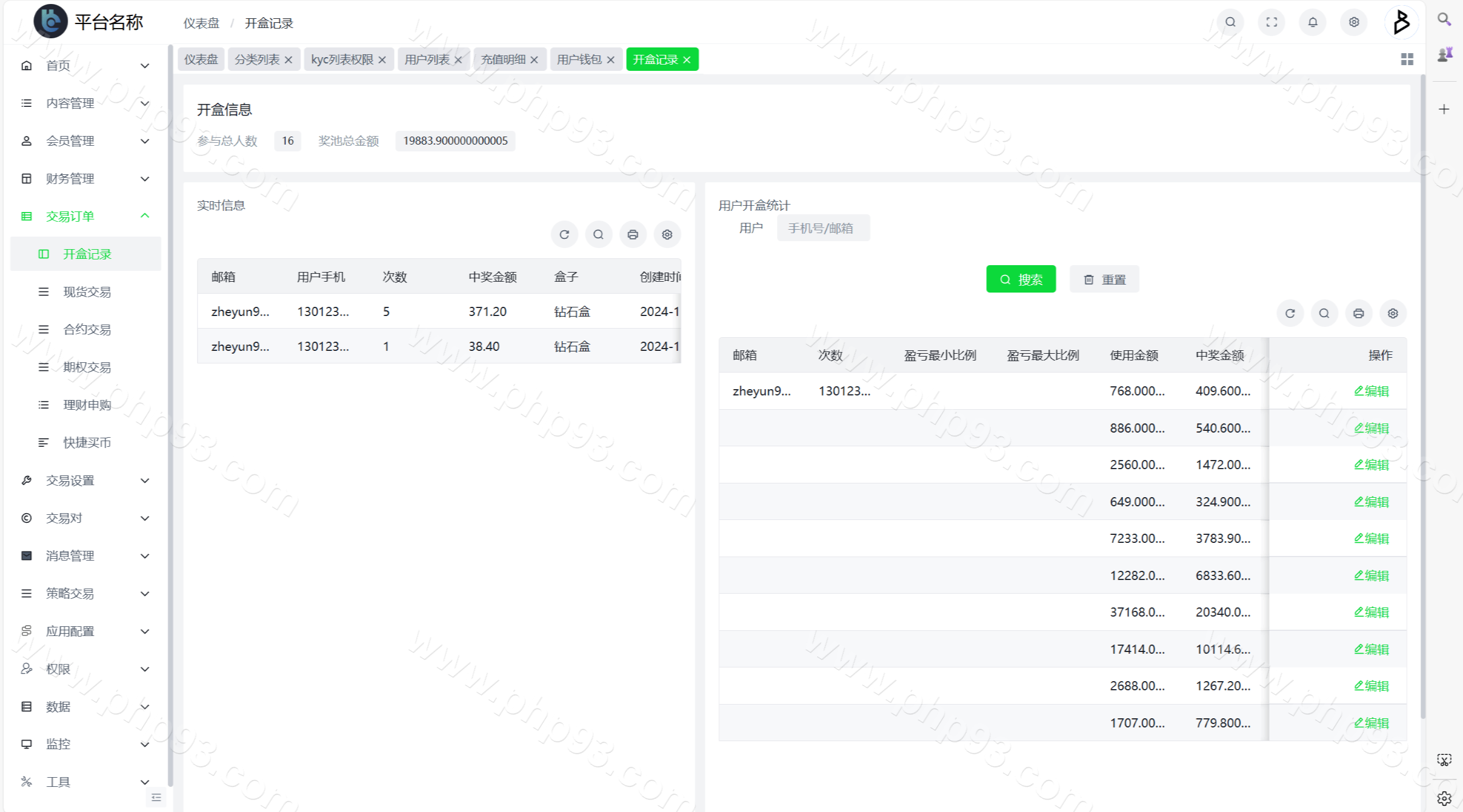
Task: Refresh the 实时信息 table
Action: (x=564, y=234)
